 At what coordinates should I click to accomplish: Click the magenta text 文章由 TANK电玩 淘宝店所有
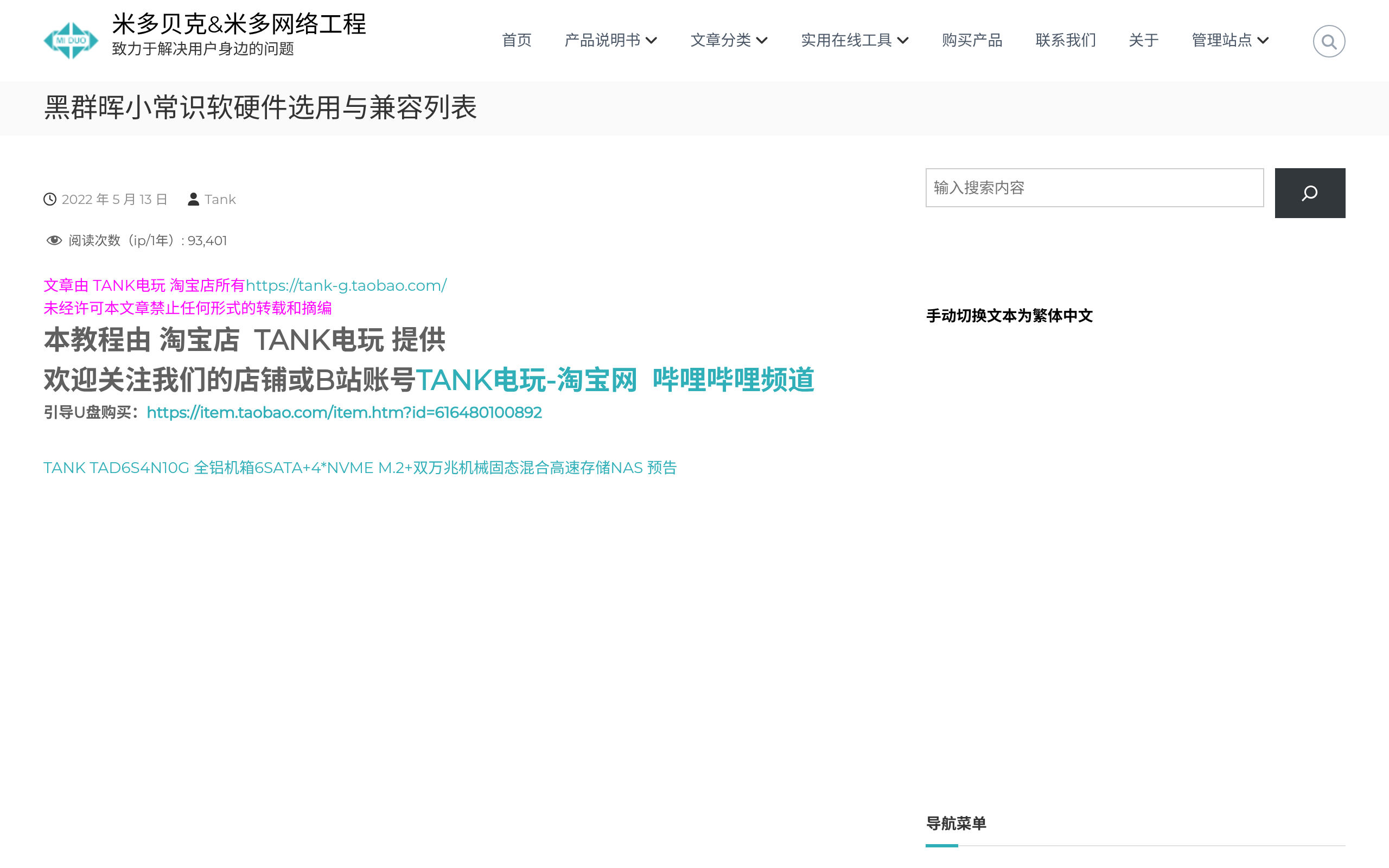144,285
